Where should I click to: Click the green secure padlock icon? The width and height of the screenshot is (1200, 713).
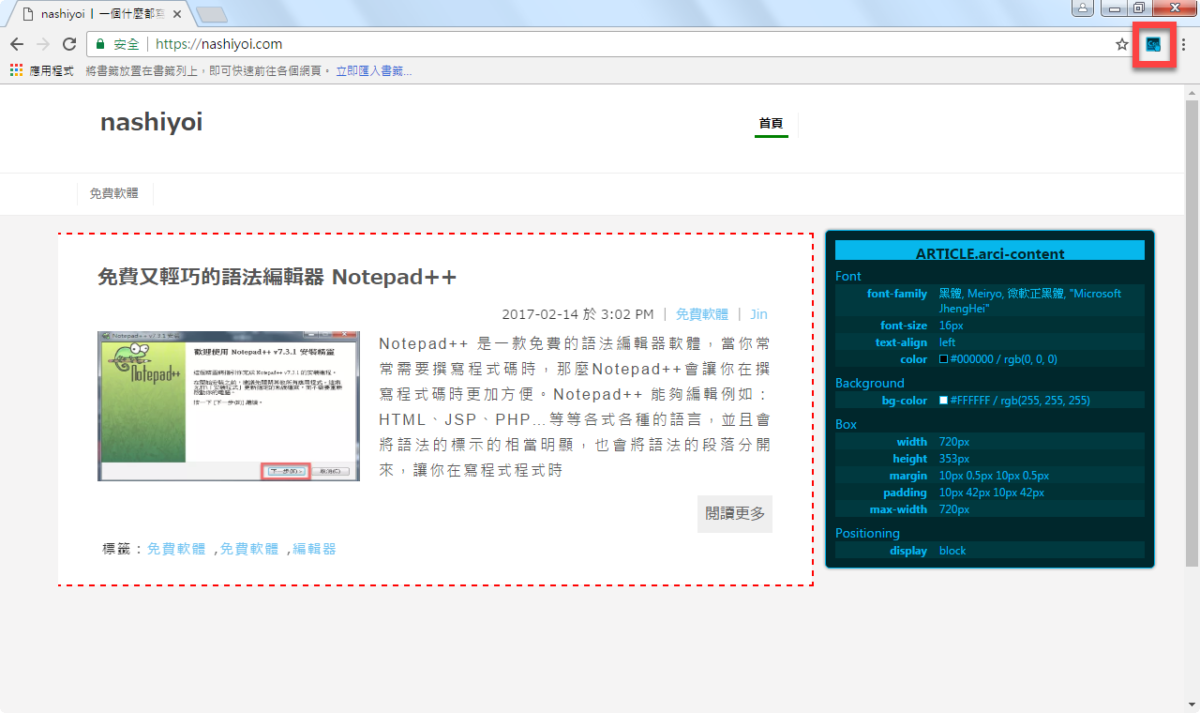[100, 44]
